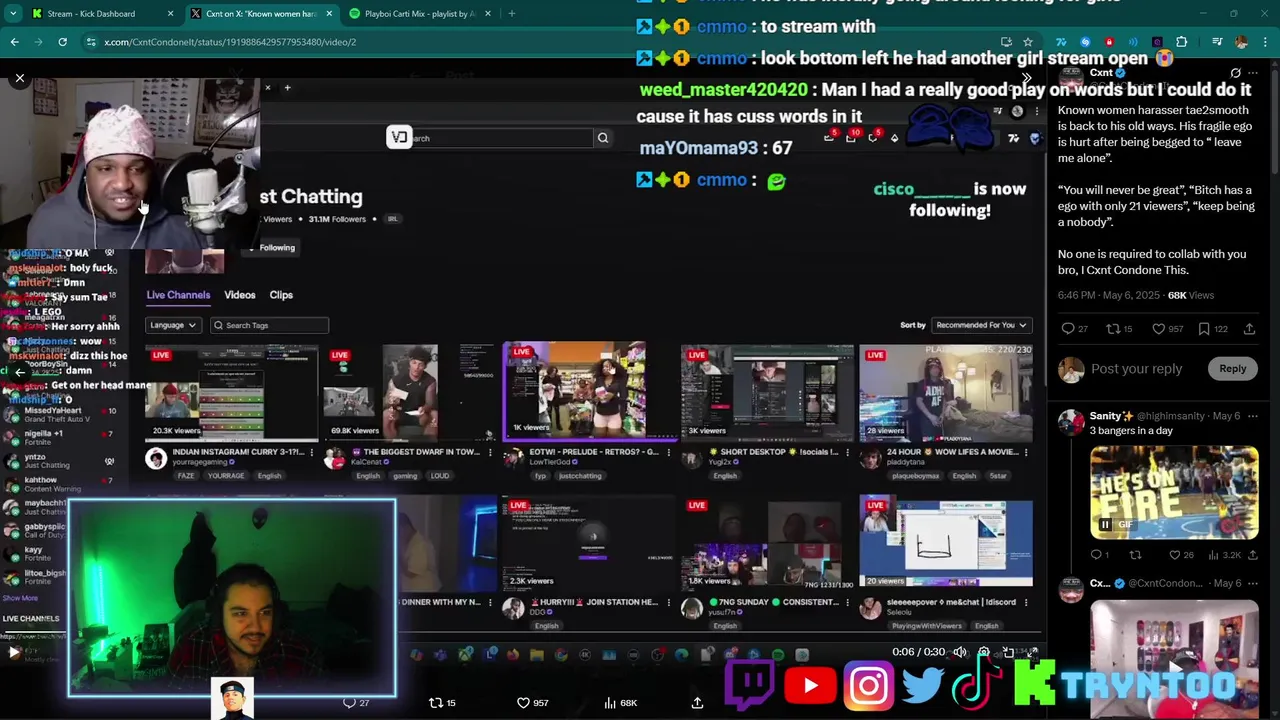
Task: Collapse side panel with double-chevron arrows
Action: [x=1026, y=78]
